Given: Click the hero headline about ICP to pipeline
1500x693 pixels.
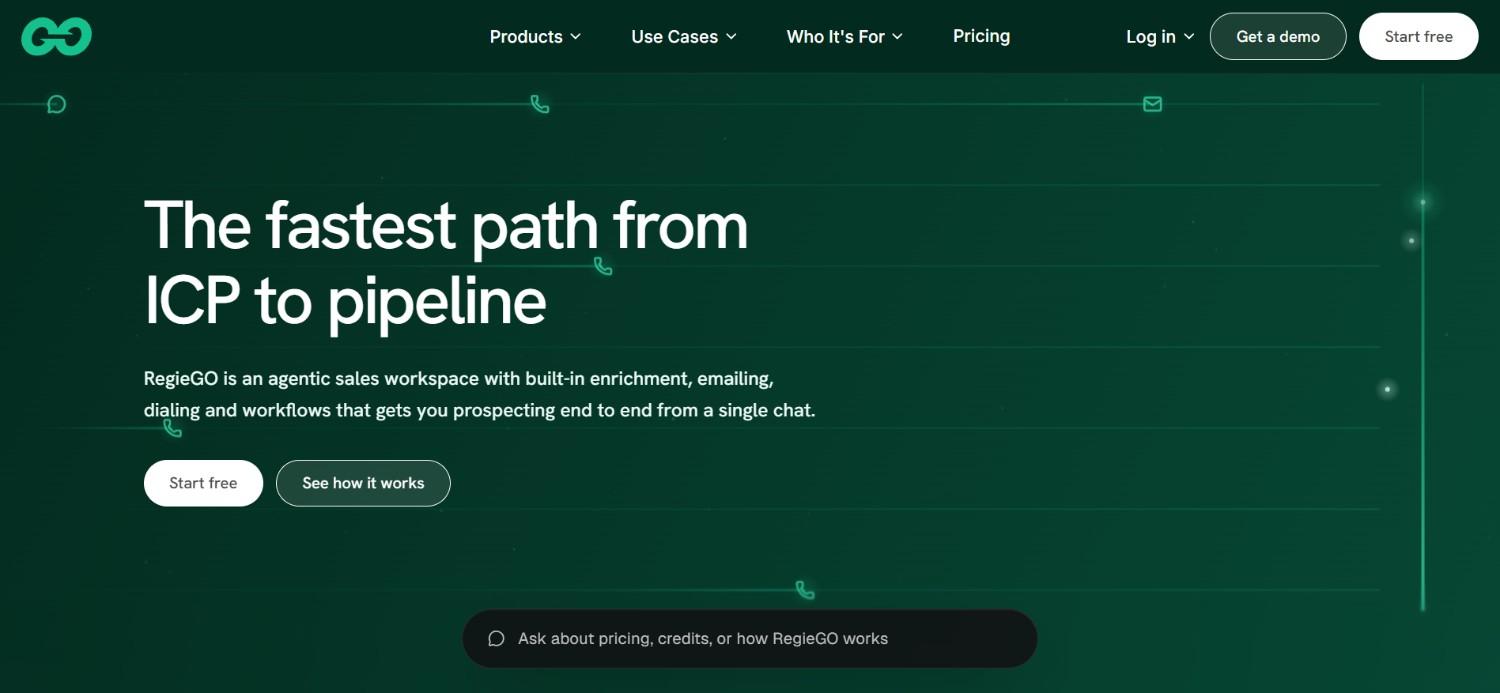Looking at the screenshot, I should click(446, 263).
